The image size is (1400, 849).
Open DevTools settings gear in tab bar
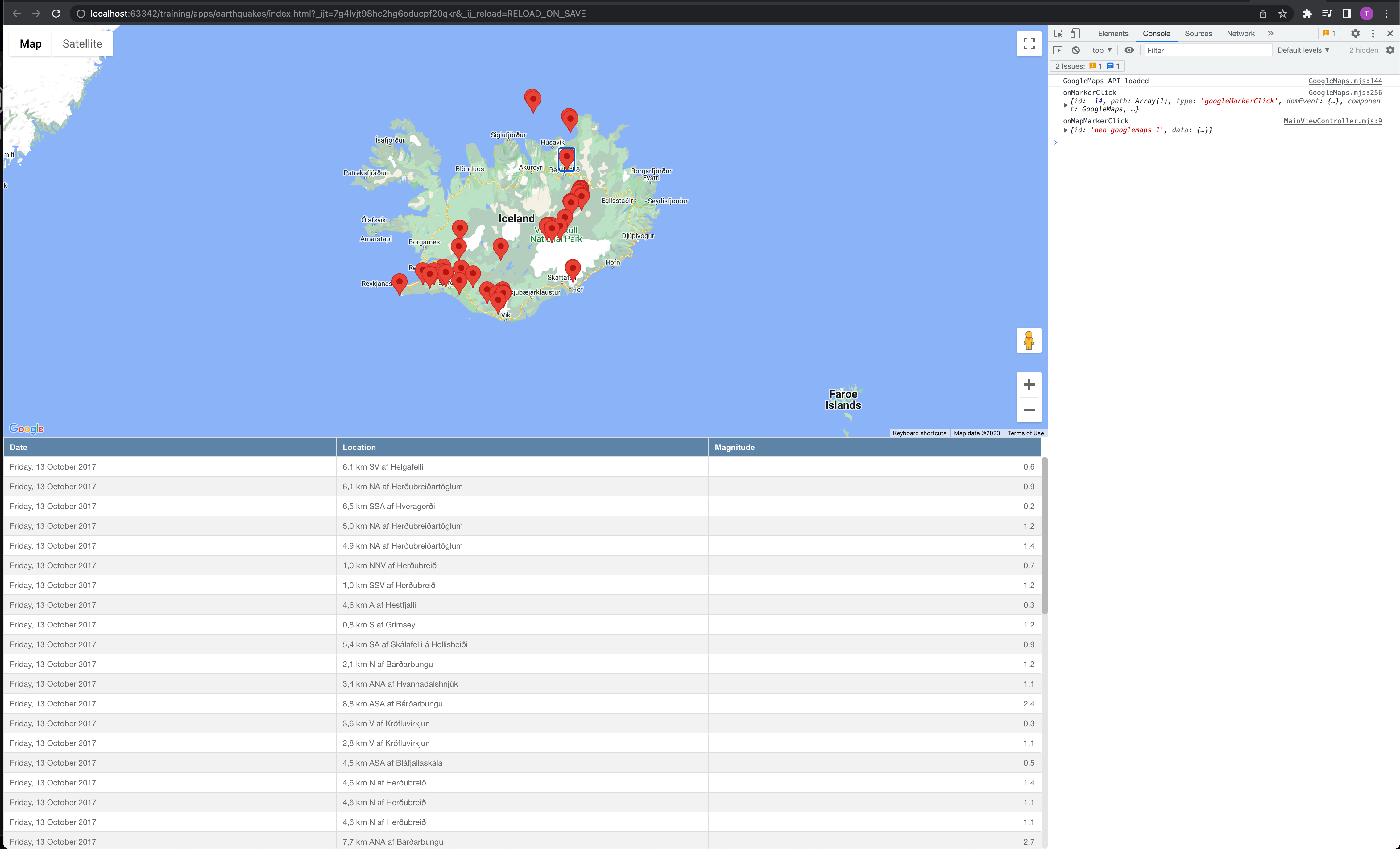tap(1355, 34)
